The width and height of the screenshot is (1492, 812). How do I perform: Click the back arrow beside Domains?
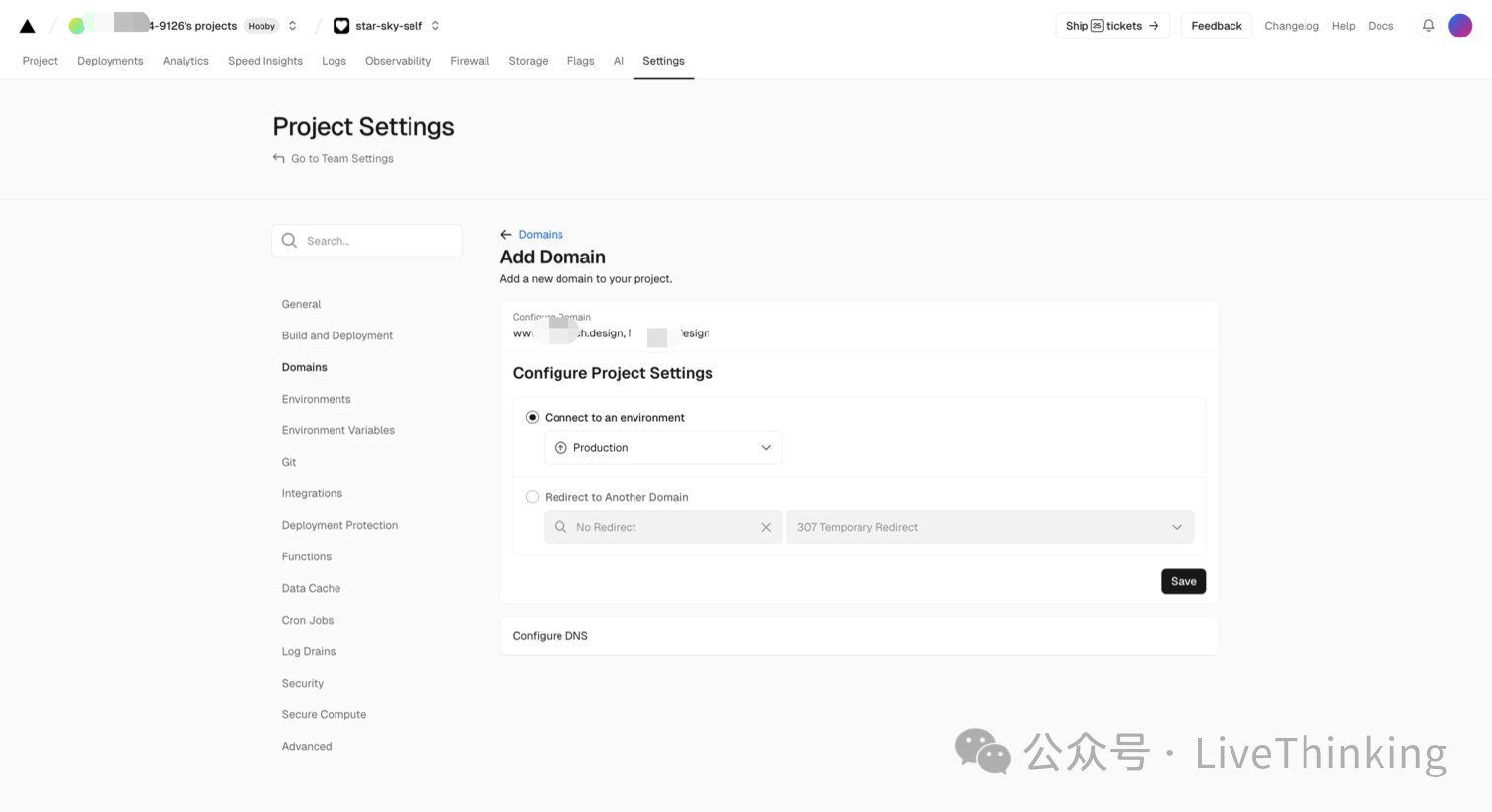[506, 235]
